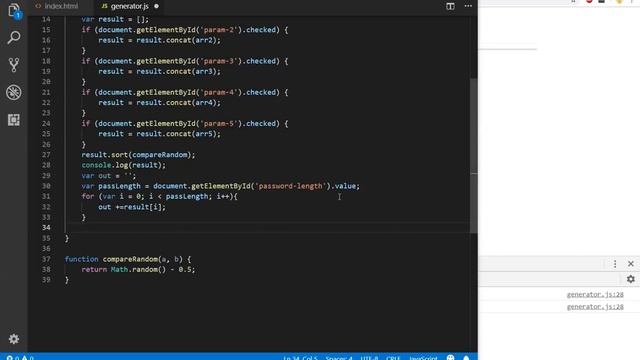Open the Source Control view
The height and width of the screenshot is (360, 640).
[x=13, y=65]
